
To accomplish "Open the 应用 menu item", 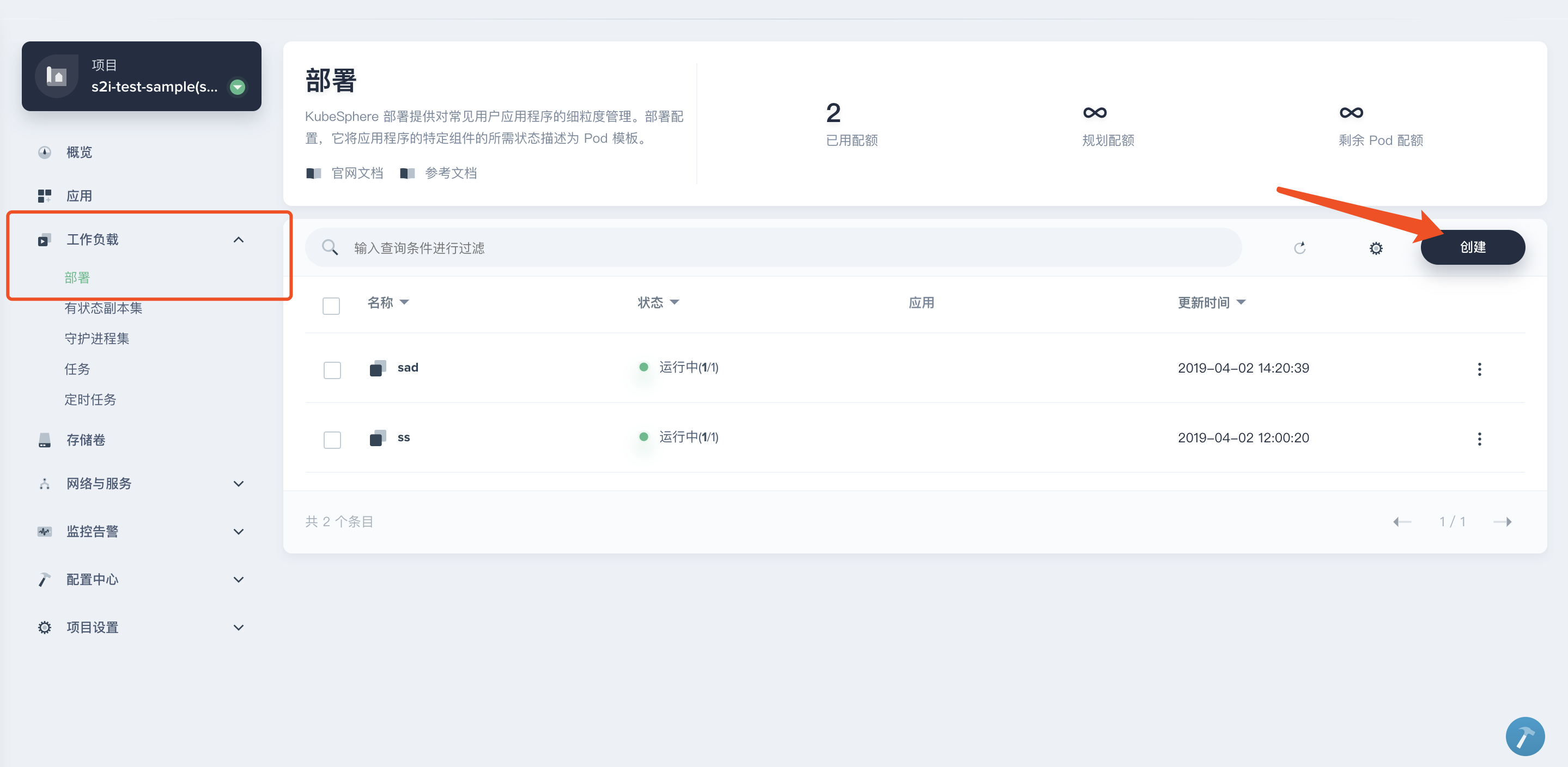I will 79,196.
